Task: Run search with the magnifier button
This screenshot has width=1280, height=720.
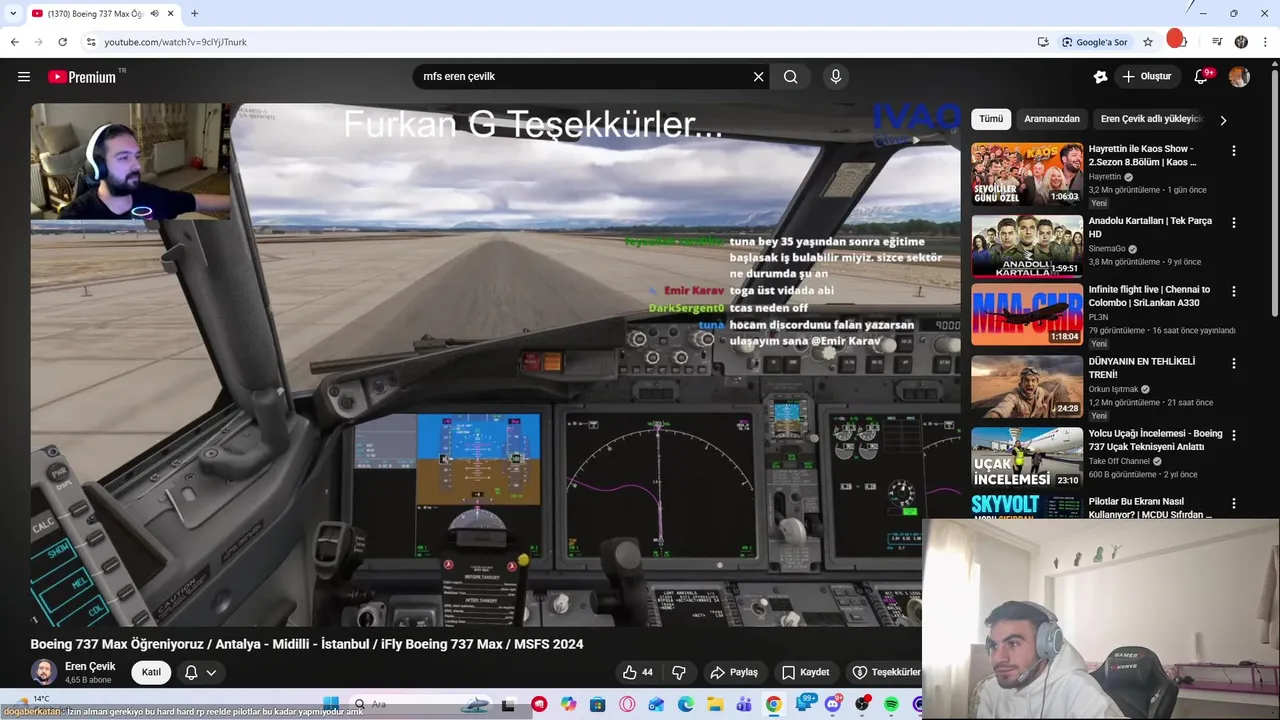Action: tap(791, 77)
